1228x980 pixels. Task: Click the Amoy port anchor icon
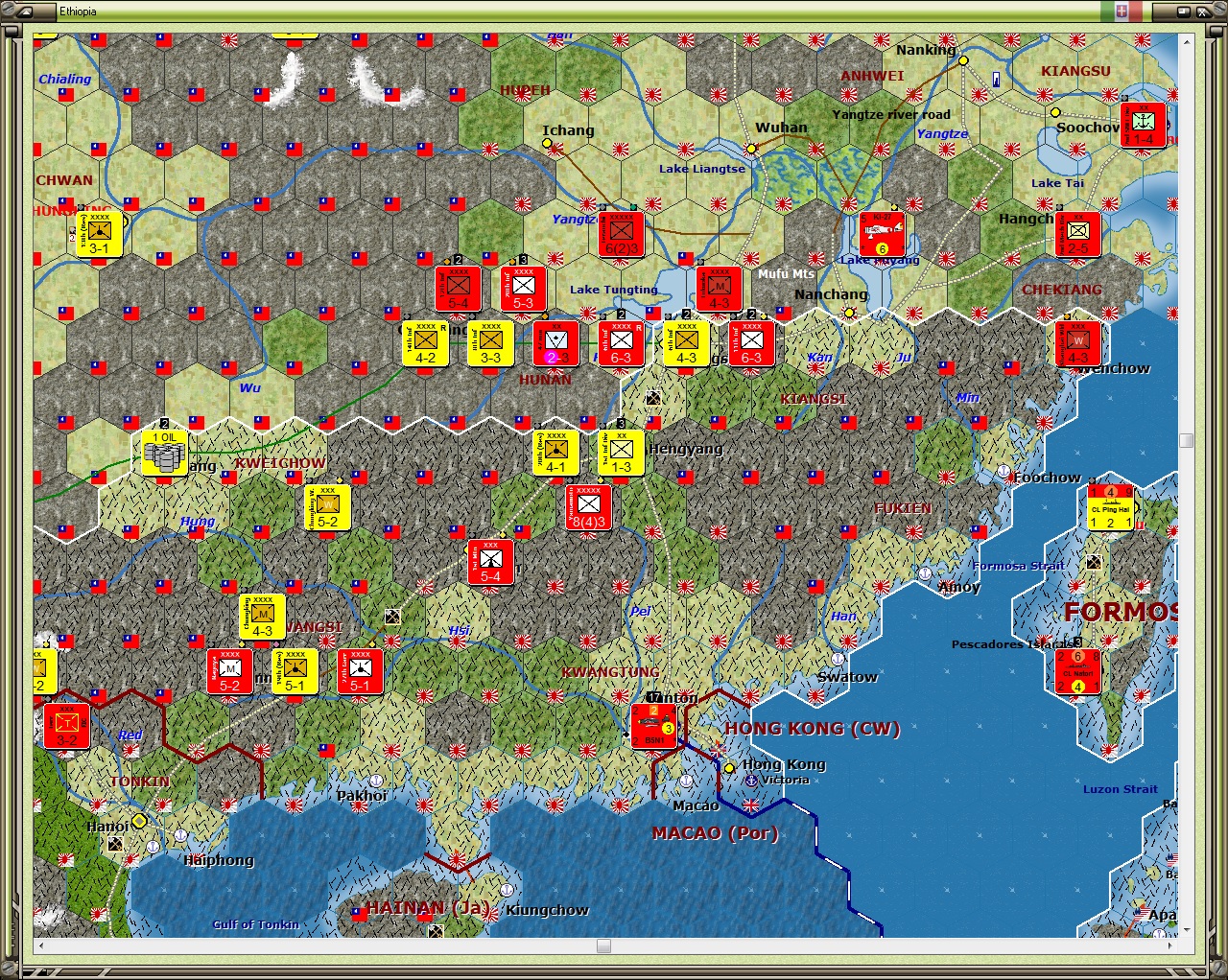pos(926,573)
